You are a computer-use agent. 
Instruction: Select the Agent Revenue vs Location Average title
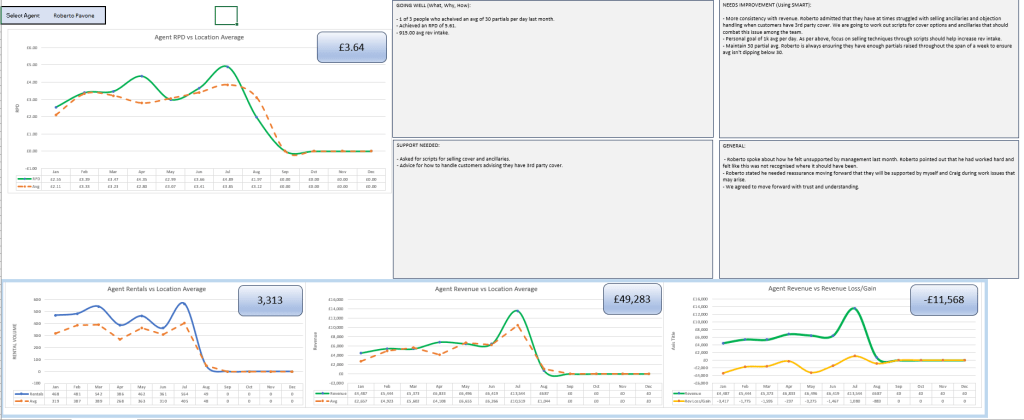click(x=486, y=289)
